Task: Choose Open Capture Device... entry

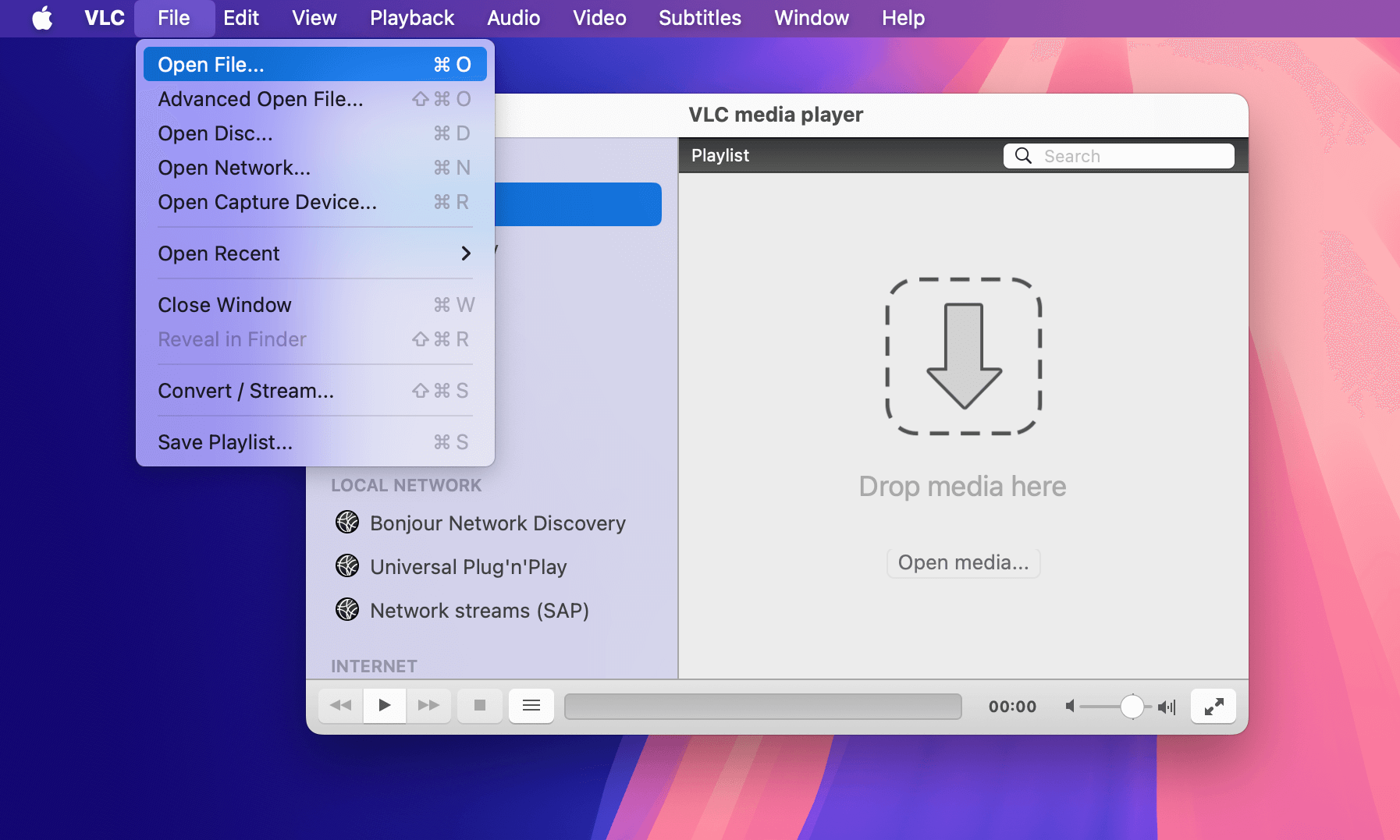Action: [314, 202]
